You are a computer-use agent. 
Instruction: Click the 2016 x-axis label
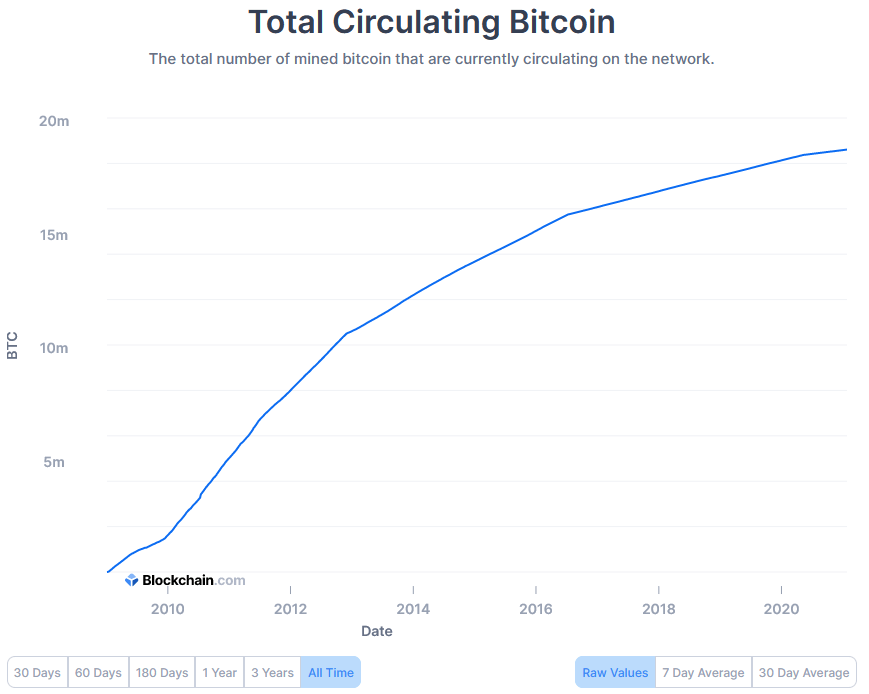[536, 608]
